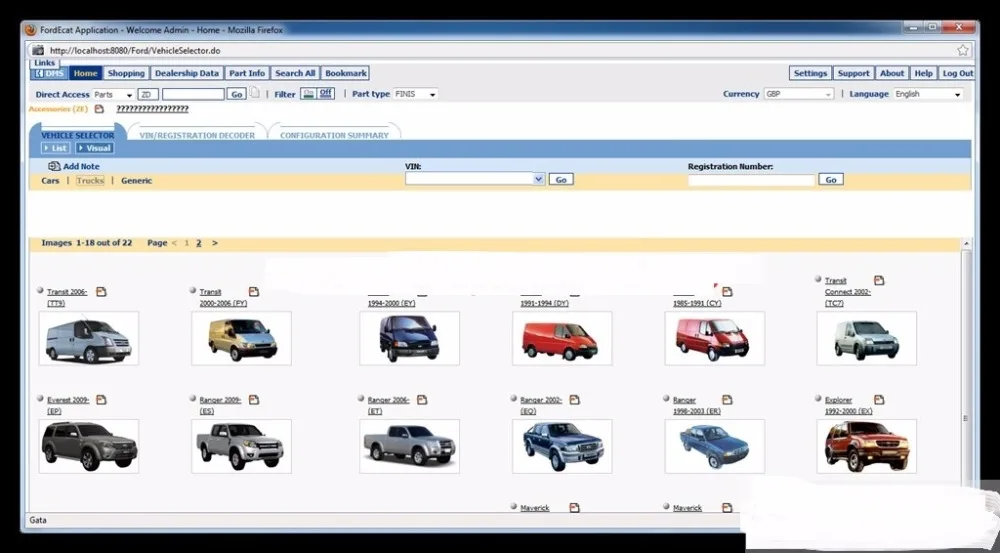This screenshot has width=1000, height=553.
Task: Select Transit 2006- (TT9) radio button
Action: pos(40,290)
